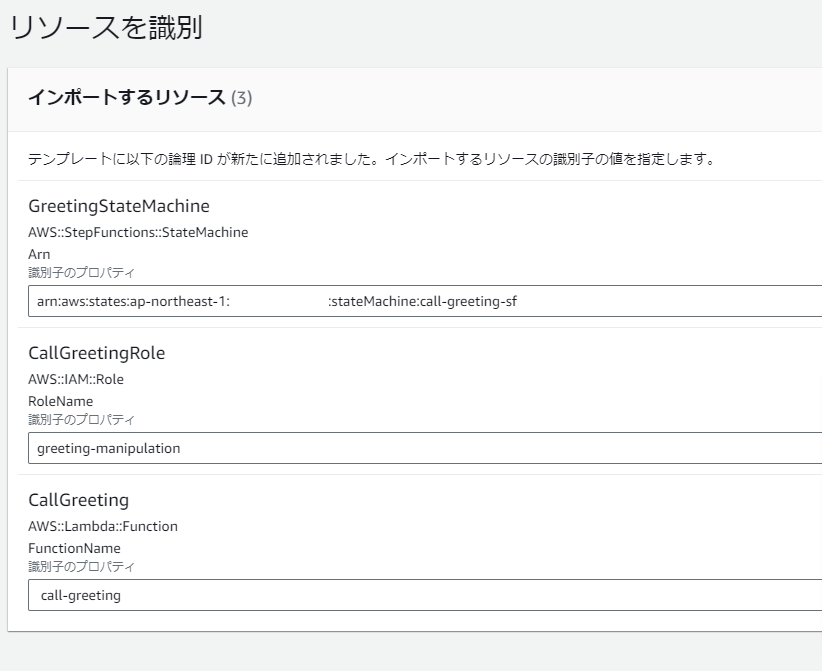Image resolution: width=822 pixels, height=671 pixels.
Task: Place cursor on stateMachine:call-greeting-sf text
Action: point(424,301)
